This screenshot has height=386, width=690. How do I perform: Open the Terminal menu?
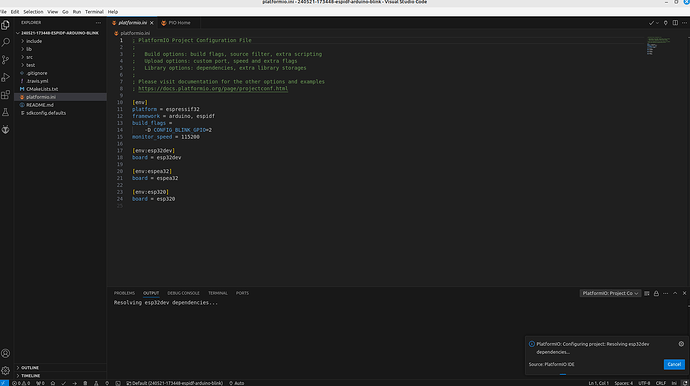(x=94, y=12)
